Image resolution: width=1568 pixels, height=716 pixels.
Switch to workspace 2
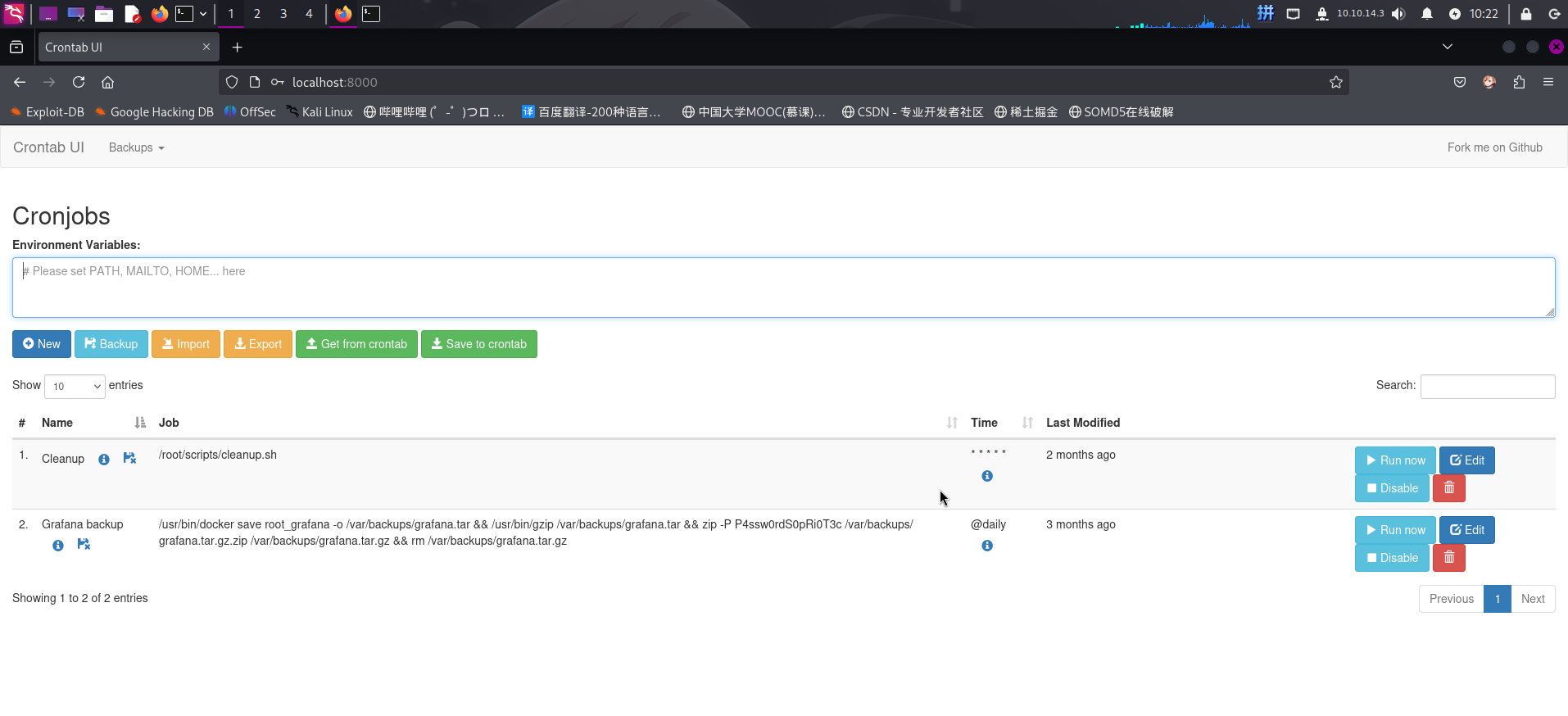point(257,14)
